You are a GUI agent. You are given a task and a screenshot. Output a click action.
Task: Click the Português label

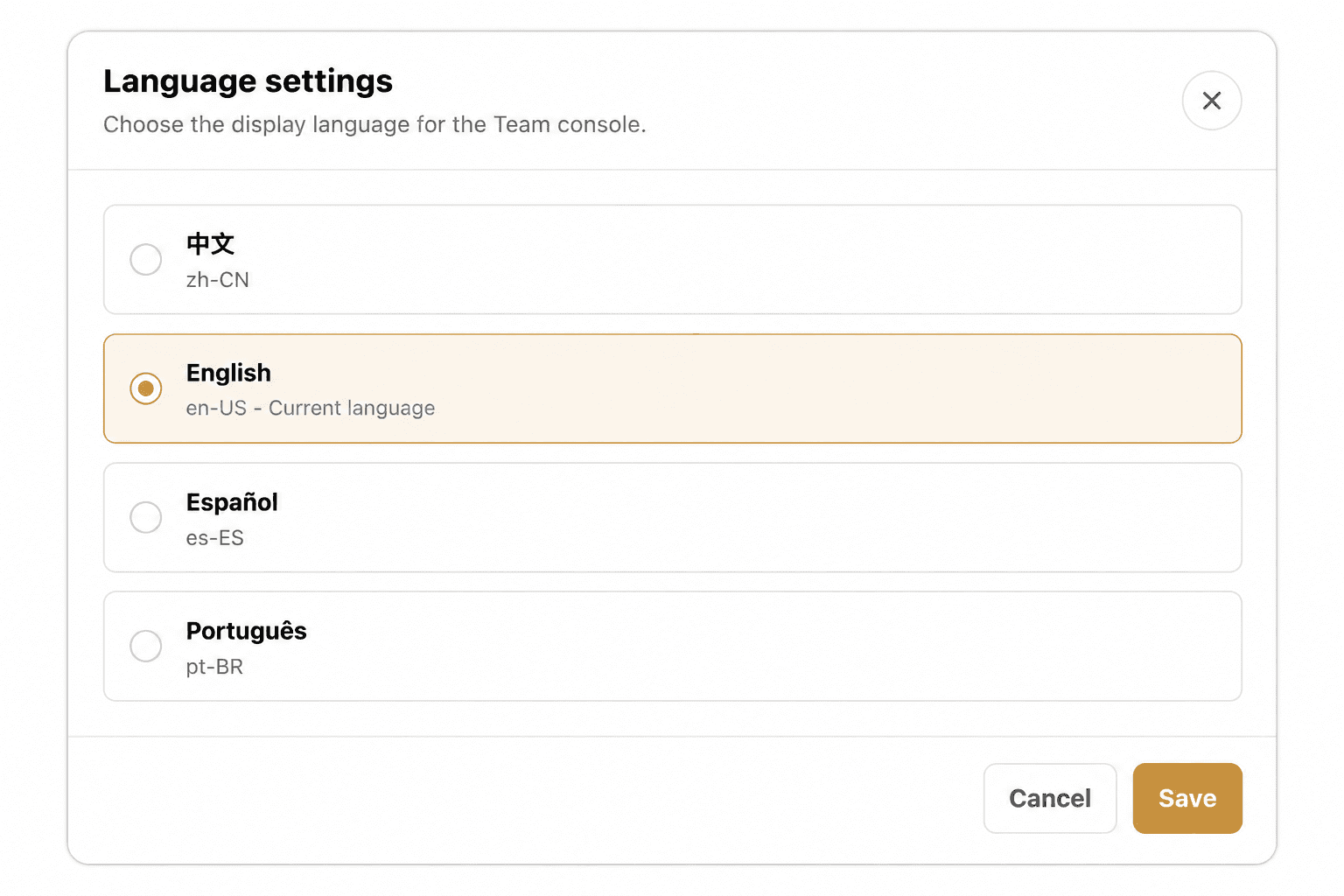[247, 631]
